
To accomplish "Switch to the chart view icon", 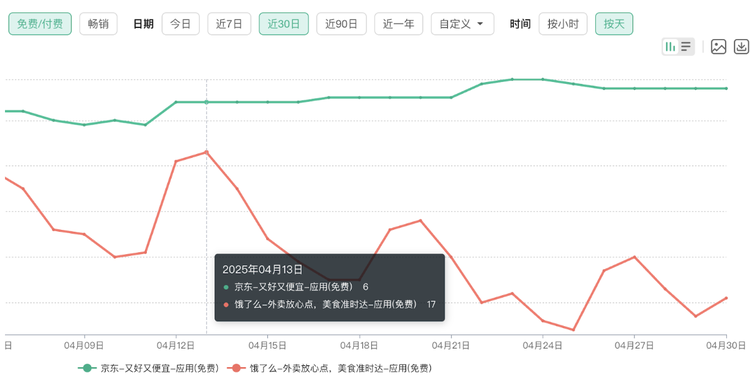I will 671,47.
